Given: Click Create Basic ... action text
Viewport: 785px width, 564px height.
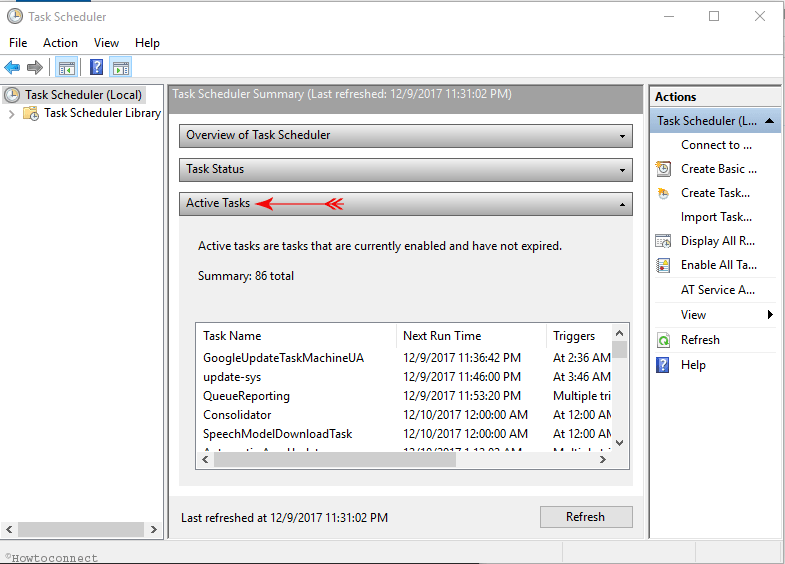Looking at the screenshot, I should pos(718,169).
